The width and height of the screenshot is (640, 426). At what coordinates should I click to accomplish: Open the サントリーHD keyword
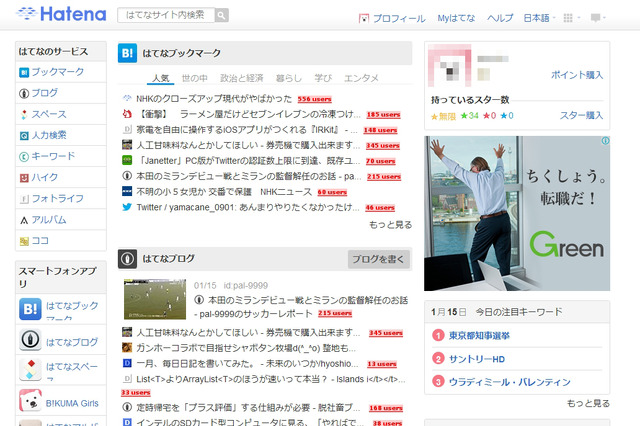(477, 359)
